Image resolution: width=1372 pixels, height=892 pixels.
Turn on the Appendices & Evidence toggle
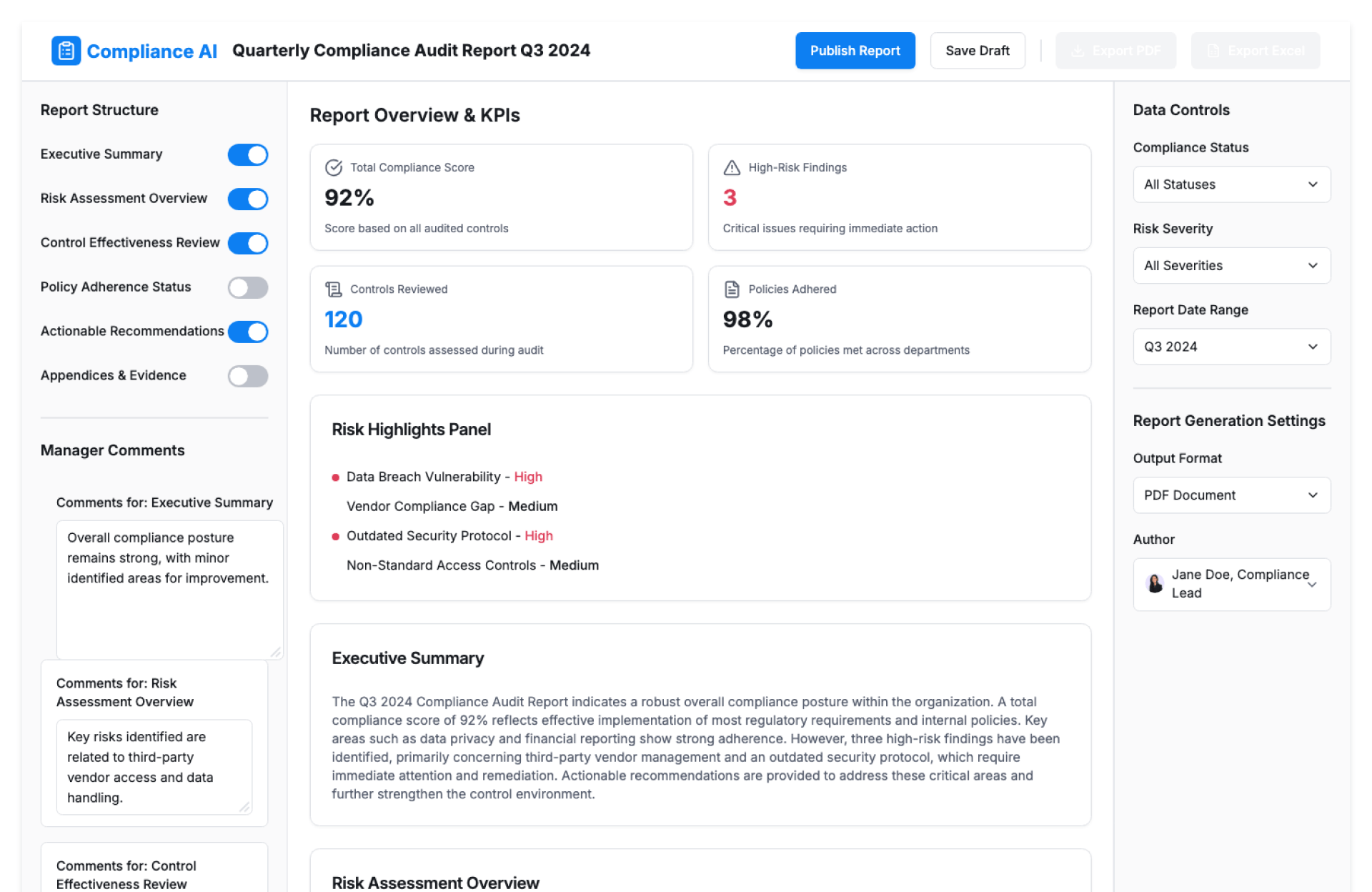(248, 376)
